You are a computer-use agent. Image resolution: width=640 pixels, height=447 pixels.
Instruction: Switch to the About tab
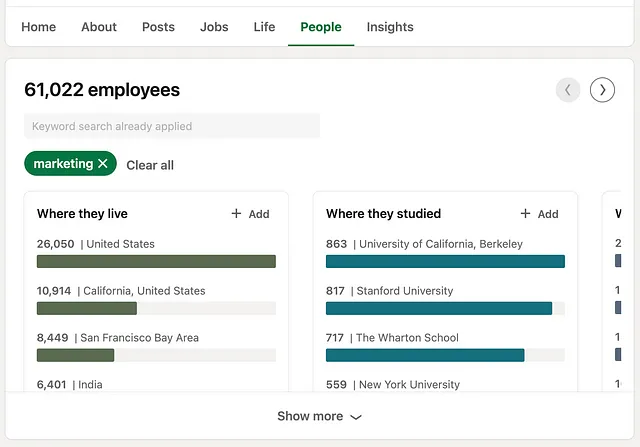click(99, 27)
